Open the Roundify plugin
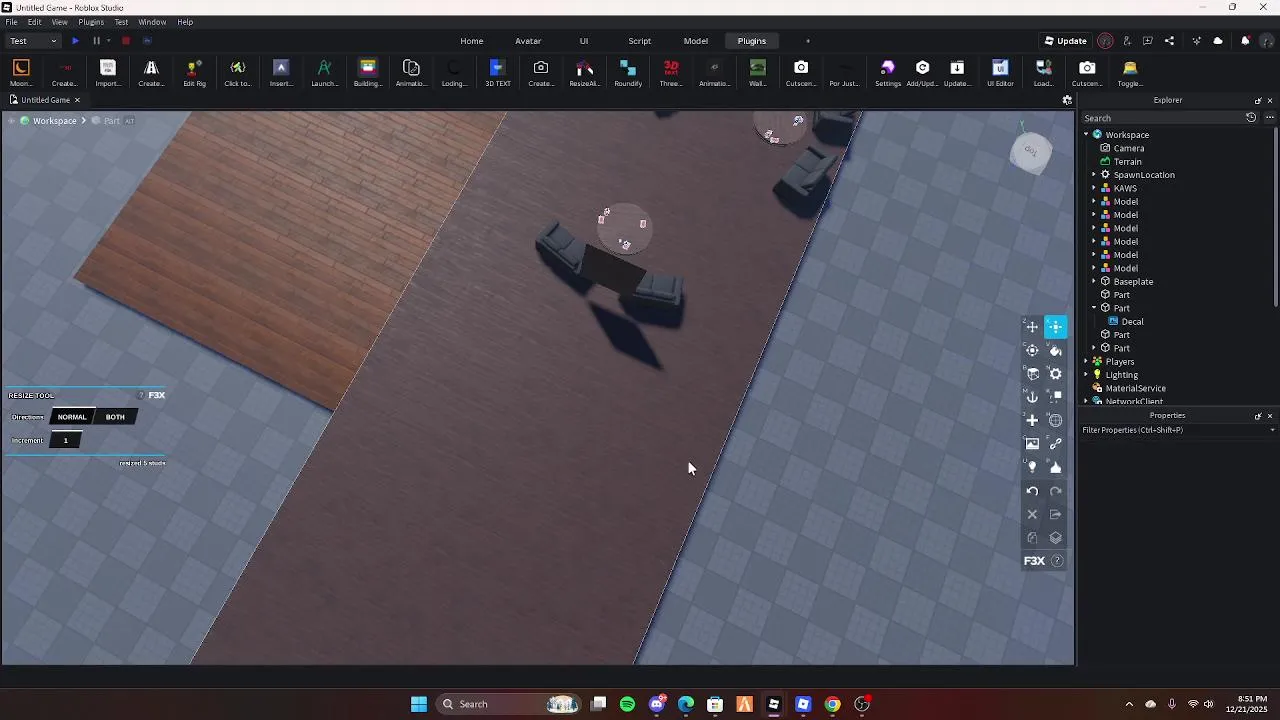1280x720 pixels. tap(628, 73)
